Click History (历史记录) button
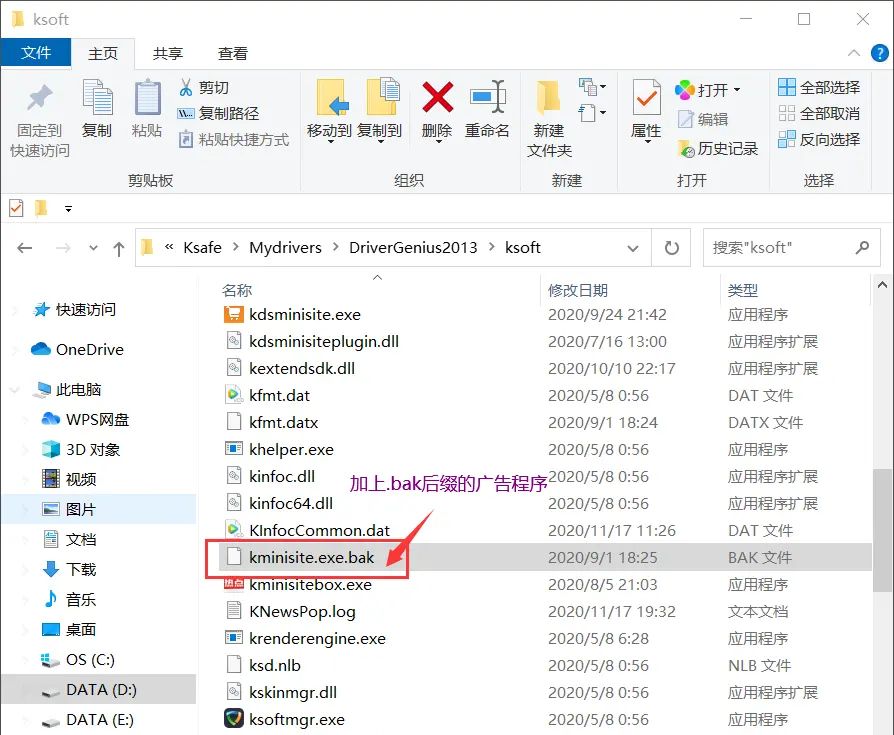The width and height of the screenshot is (894, 735). pyautogui.click(x=718, y=148)
